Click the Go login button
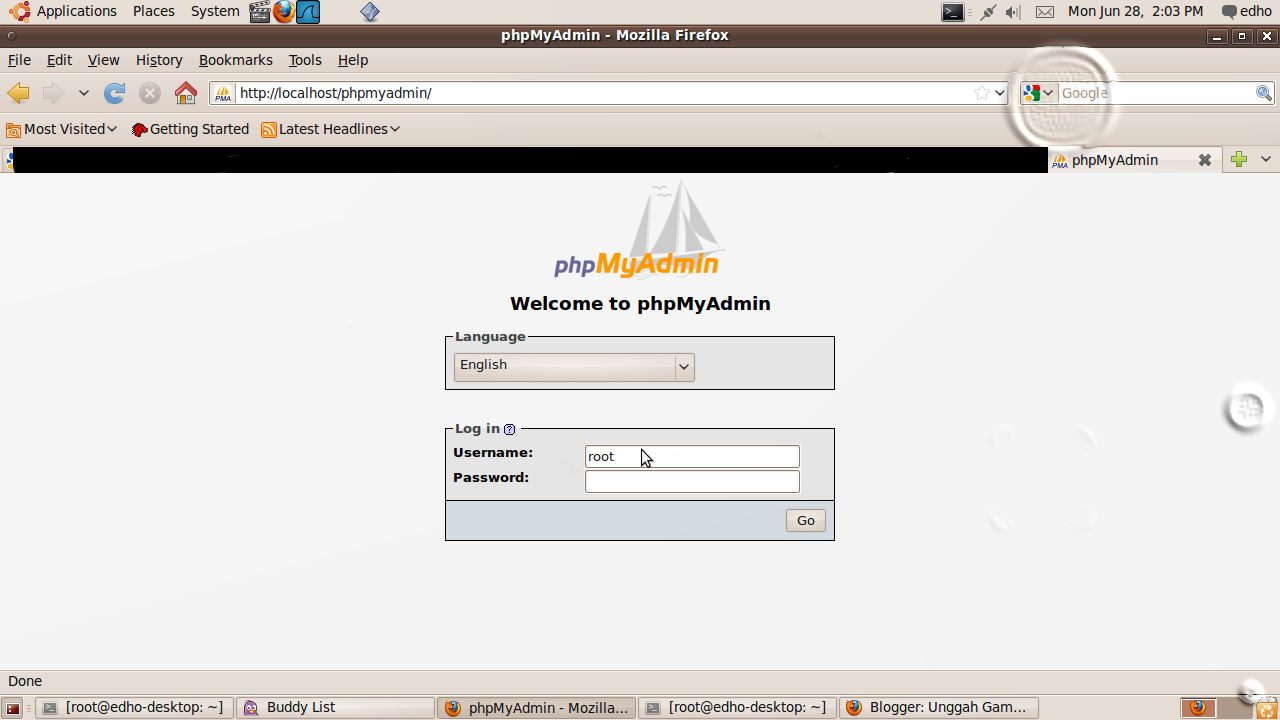The height and width of the screenshot is (720, 1280). [806, 520]
